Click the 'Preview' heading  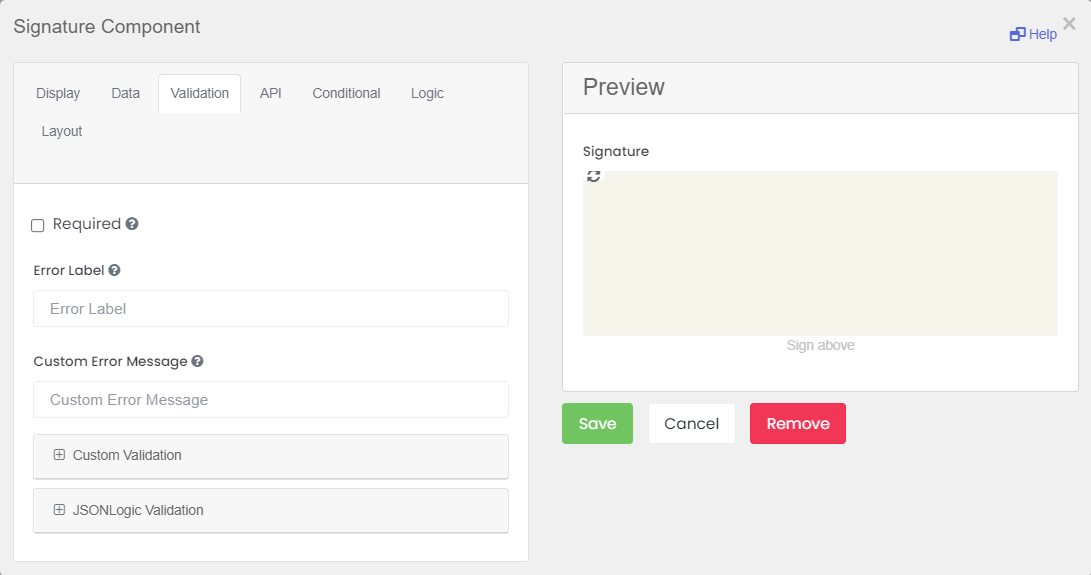click(623, 87)
